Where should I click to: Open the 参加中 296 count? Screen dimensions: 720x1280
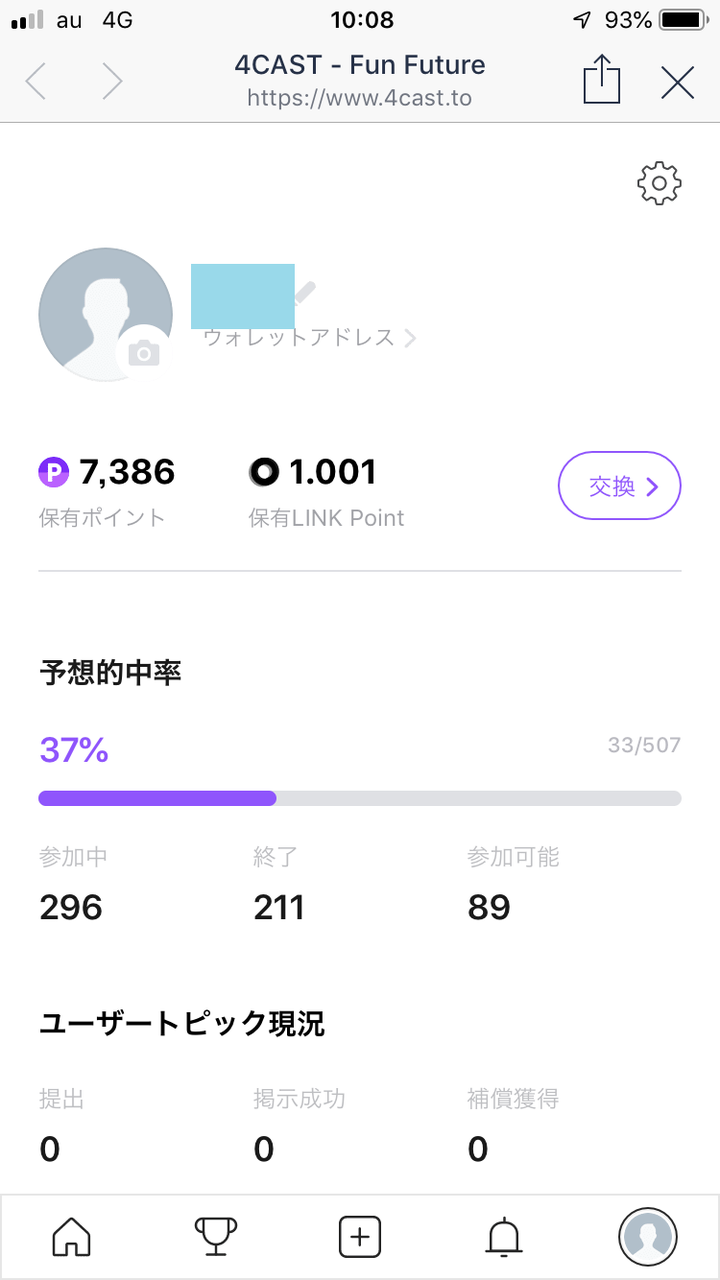point(72,907)
